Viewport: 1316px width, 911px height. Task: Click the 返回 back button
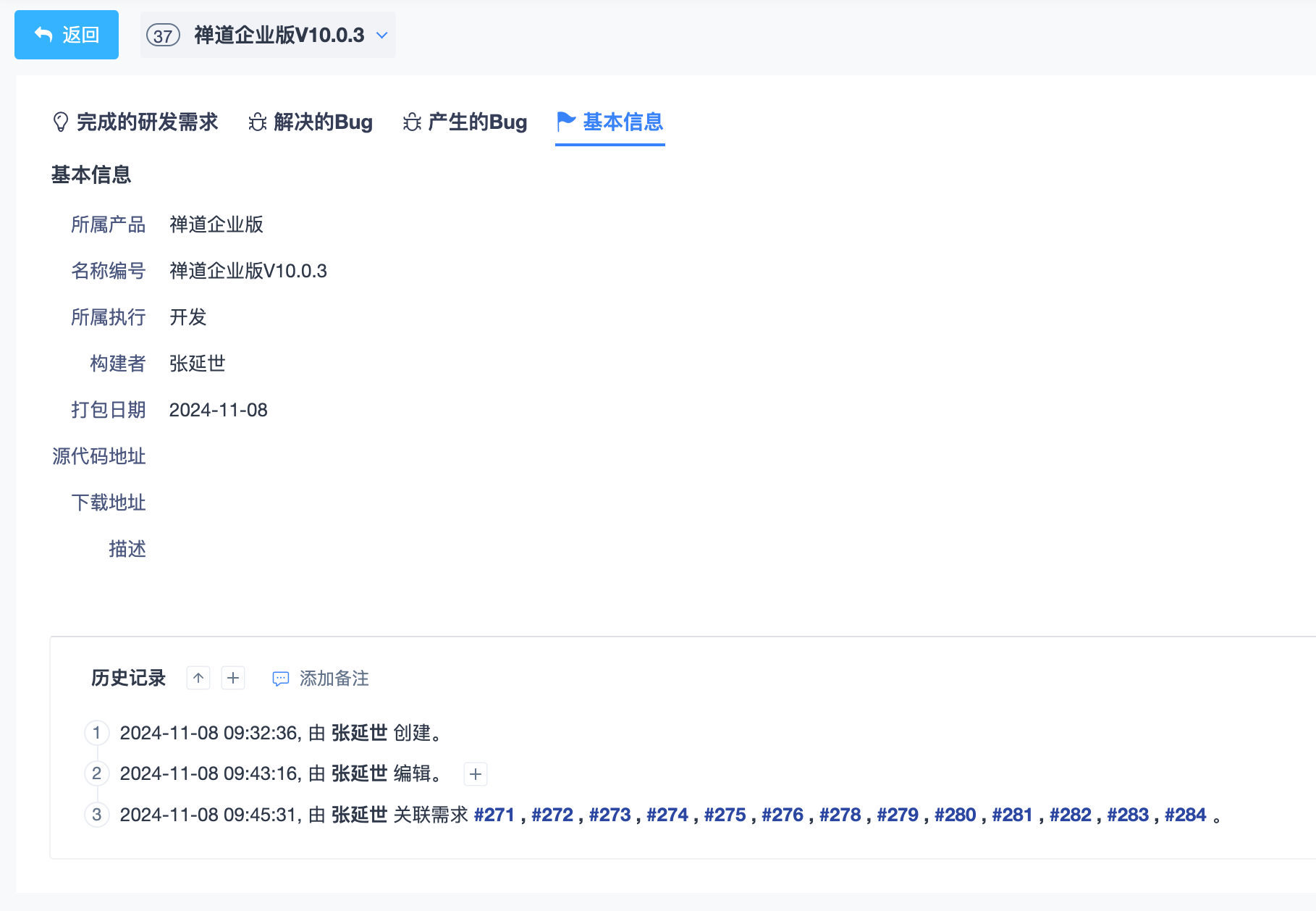(67, 35)
